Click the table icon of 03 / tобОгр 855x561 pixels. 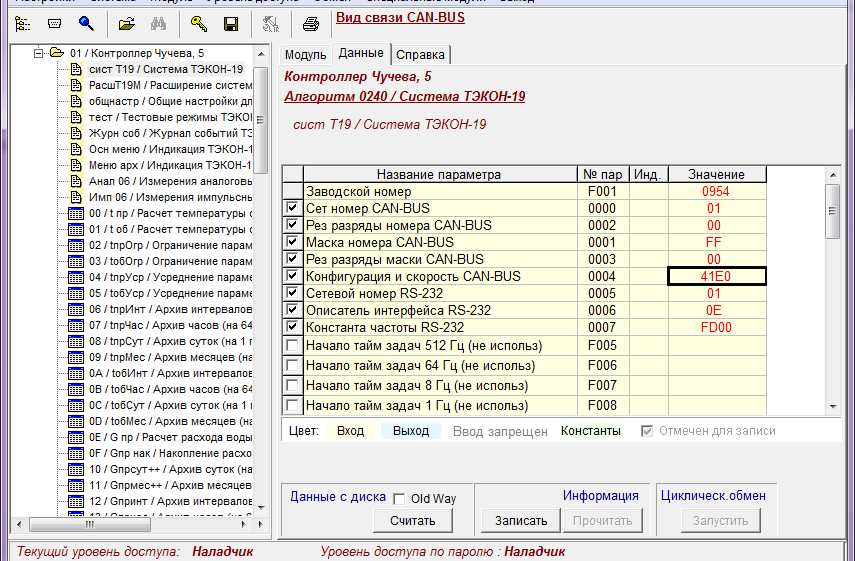(x=76, y=262)
